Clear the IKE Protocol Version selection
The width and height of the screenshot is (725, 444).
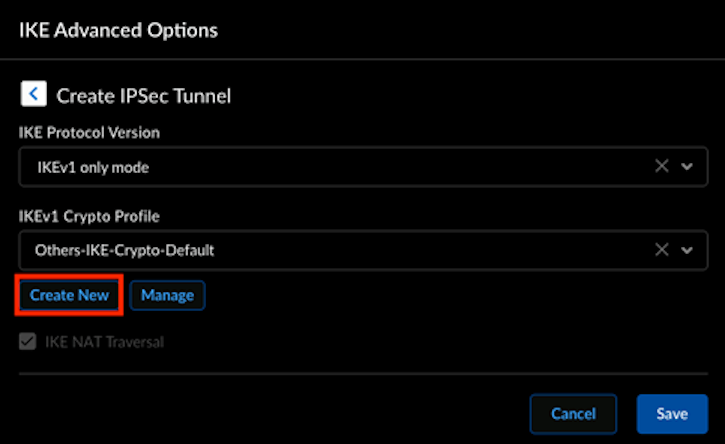(x=661, y=167)
